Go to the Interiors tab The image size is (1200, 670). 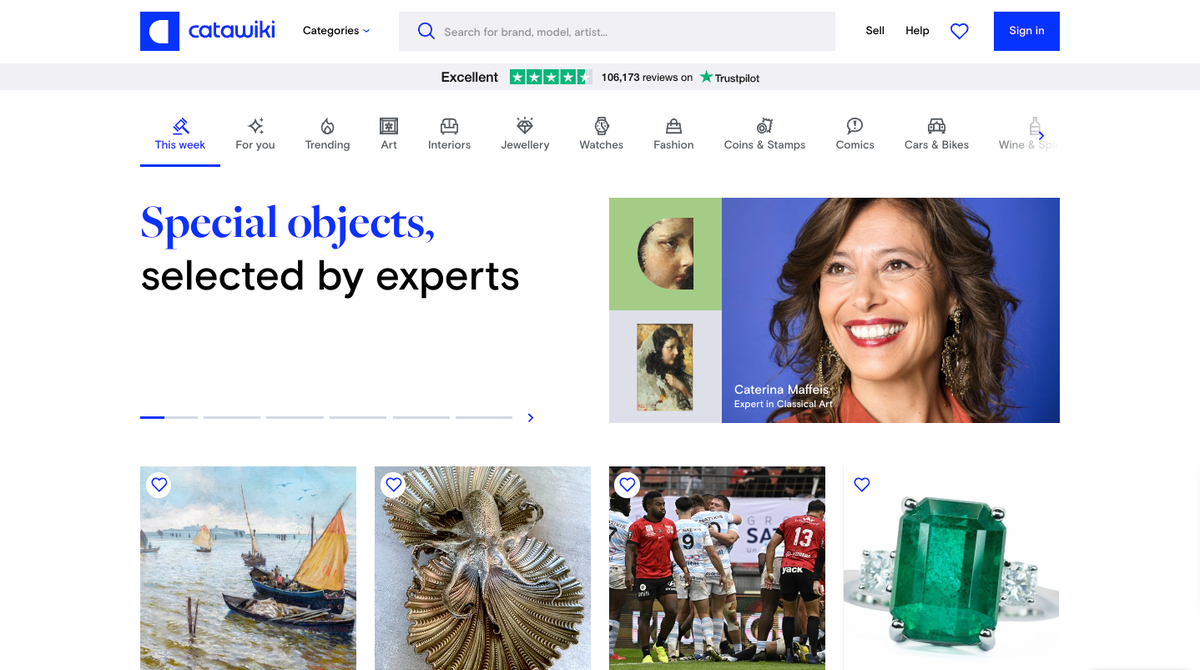tap(449, 136)
